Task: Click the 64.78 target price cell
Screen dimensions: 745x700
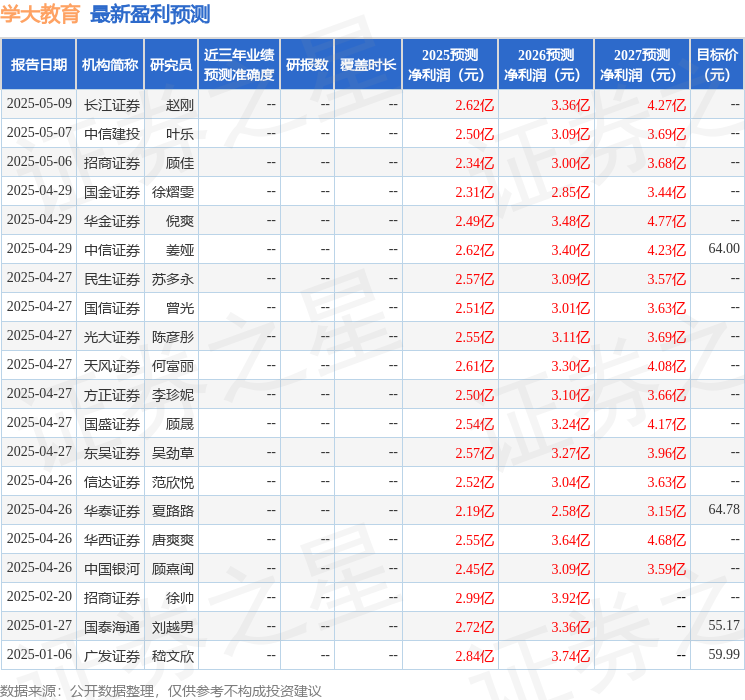Action: click(723, 510)
